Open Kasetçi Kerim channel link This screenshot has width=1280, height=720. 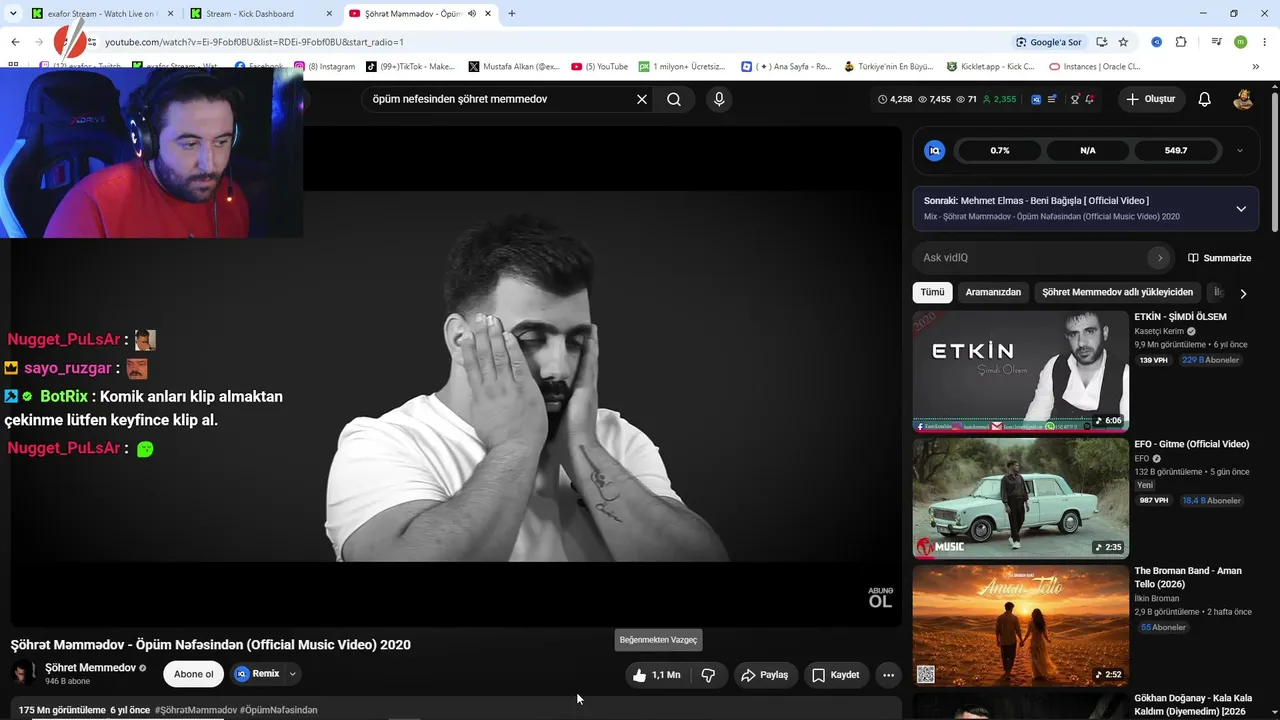click(x=1159, y=331)
